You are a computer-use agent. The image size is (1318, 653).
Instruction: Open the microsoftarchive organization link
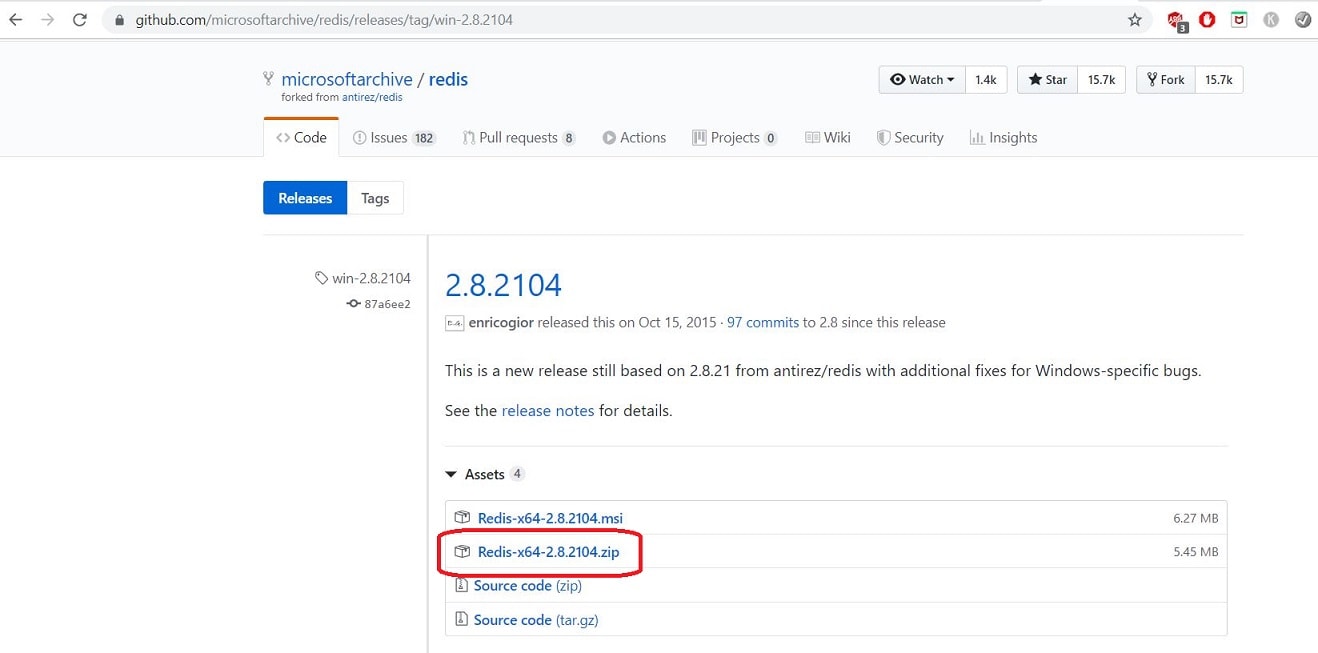347,79
